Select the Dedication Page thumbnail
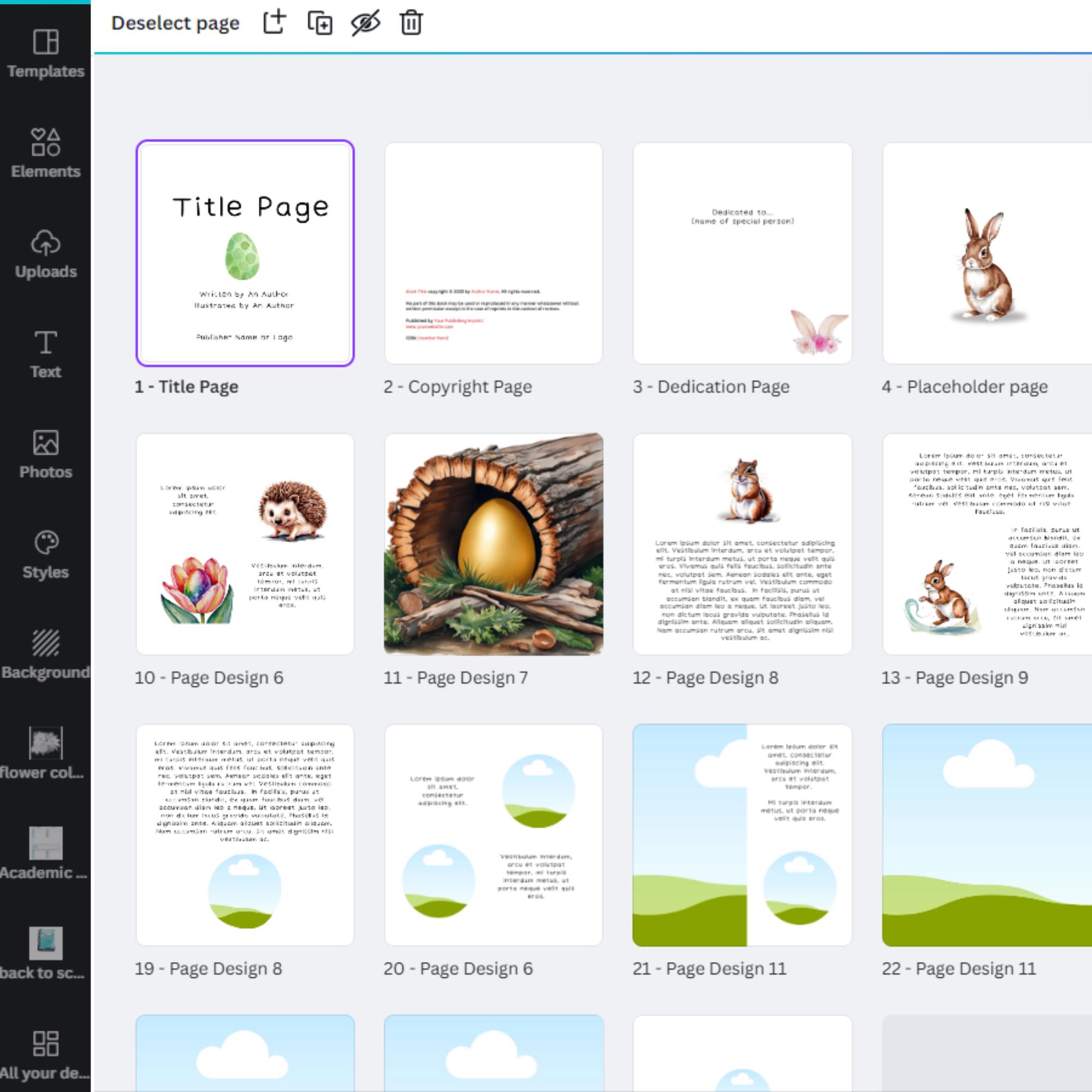This screenshot has height=1092, width=1092. (742, 252)
